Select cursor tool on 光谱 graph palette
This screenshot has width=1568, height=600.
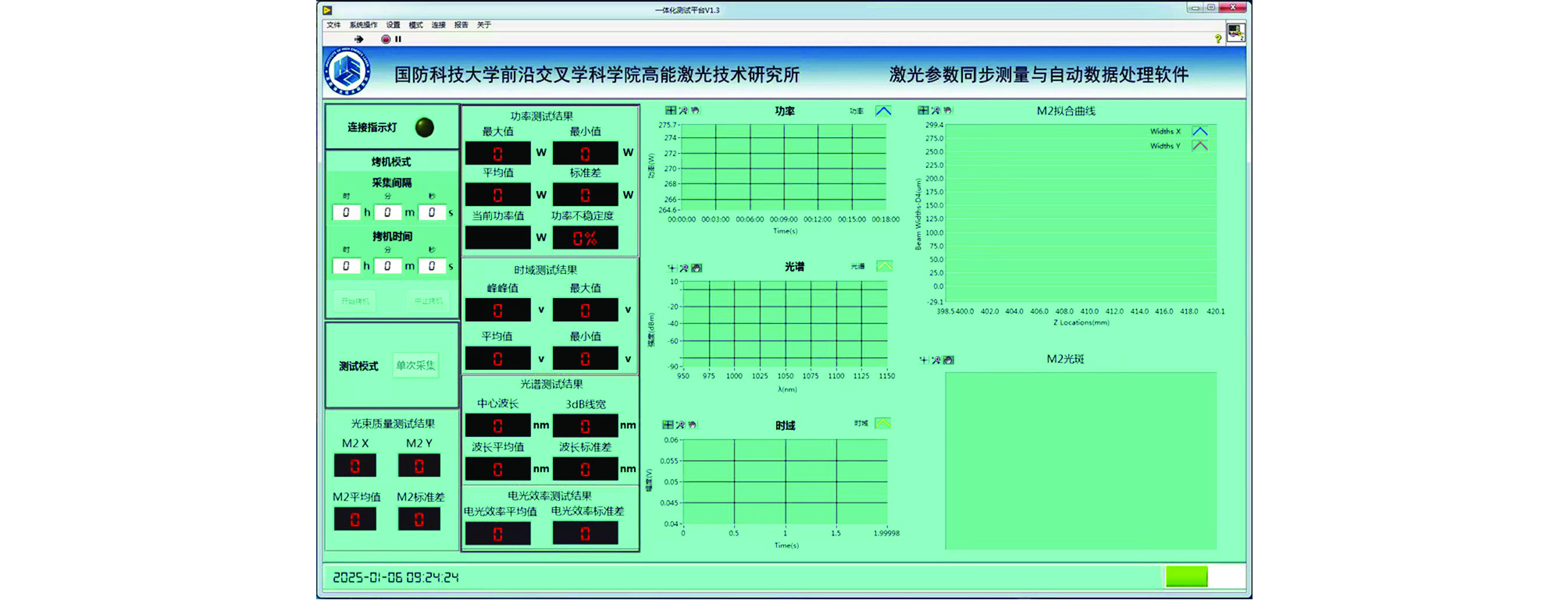click(x=672, y=268)
